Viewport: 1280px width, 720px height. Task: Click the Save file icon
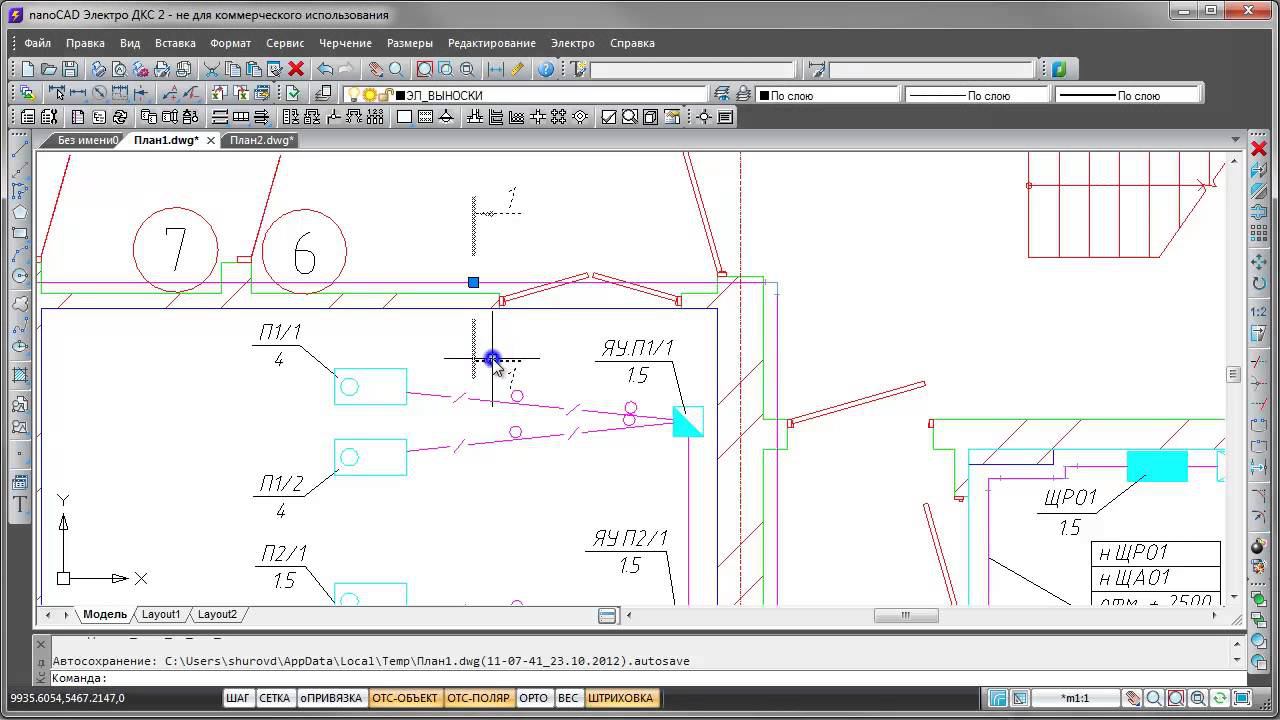coord(69,69)
